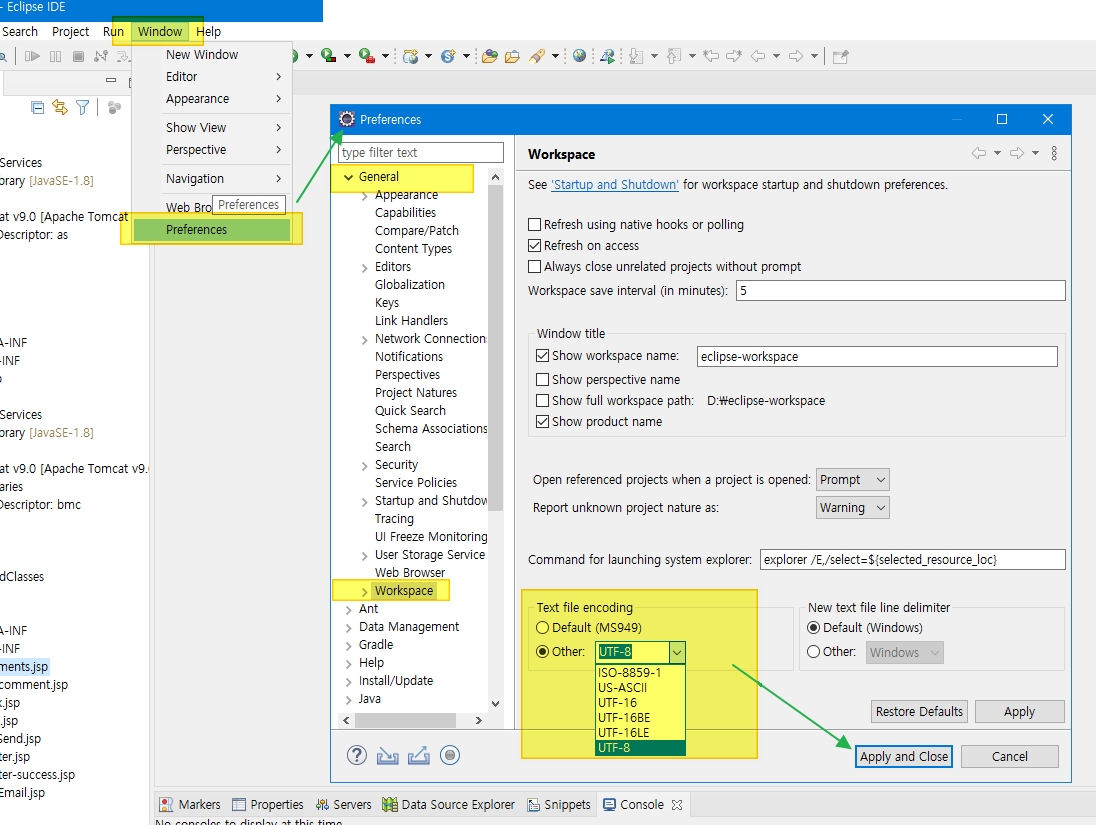This screenshot has height=825, width=1096.
Task: Click the Back navigation arrow in main toolbar
Action: tap(758, 56)
